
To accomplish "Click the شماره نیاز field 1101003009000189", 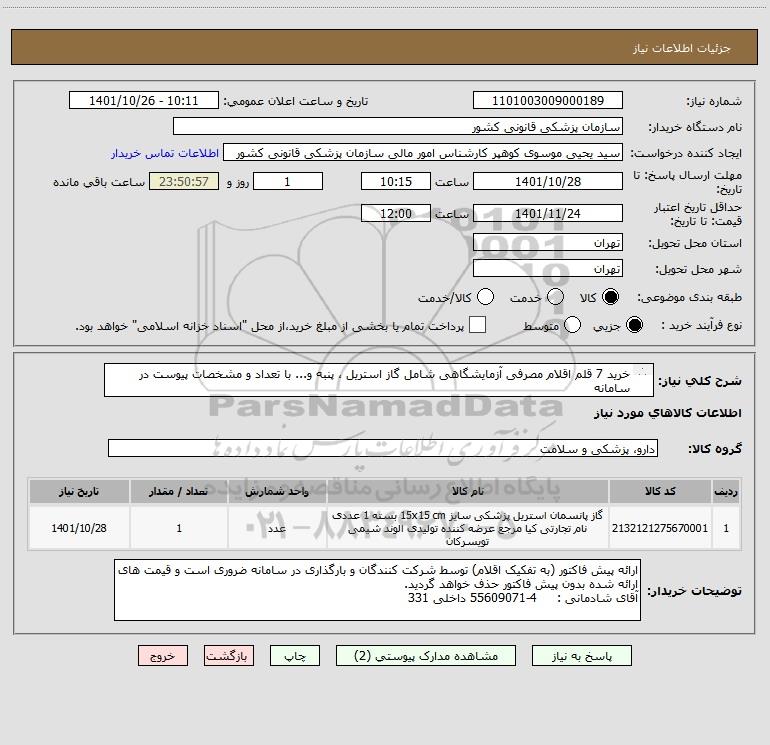I will coord(548,100).
